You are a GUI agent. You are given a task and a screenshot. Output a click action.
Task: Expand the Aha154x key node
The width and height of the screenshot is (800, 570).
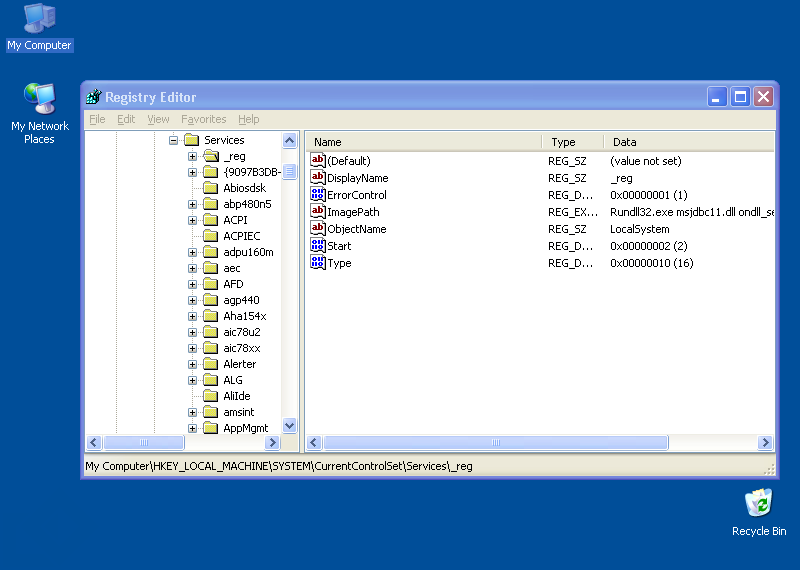(192, 316)
